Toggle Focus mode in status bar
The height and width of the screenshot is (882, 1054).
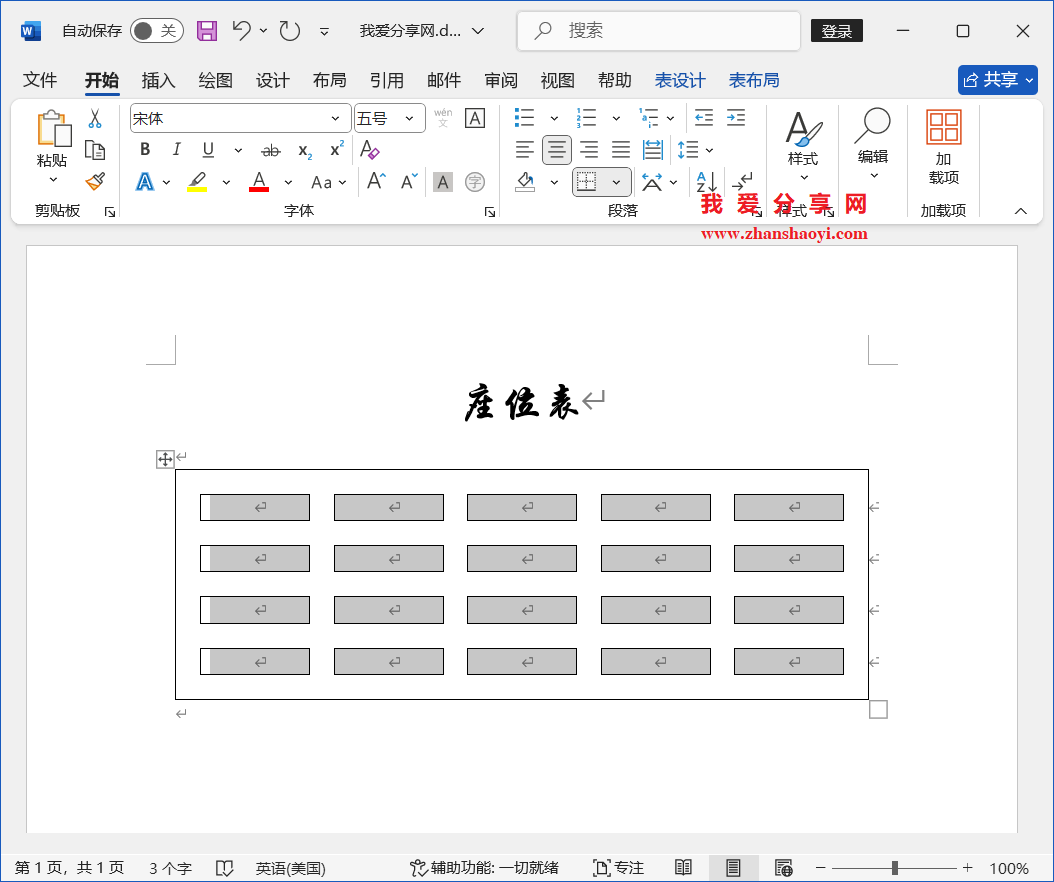point(618,868)
